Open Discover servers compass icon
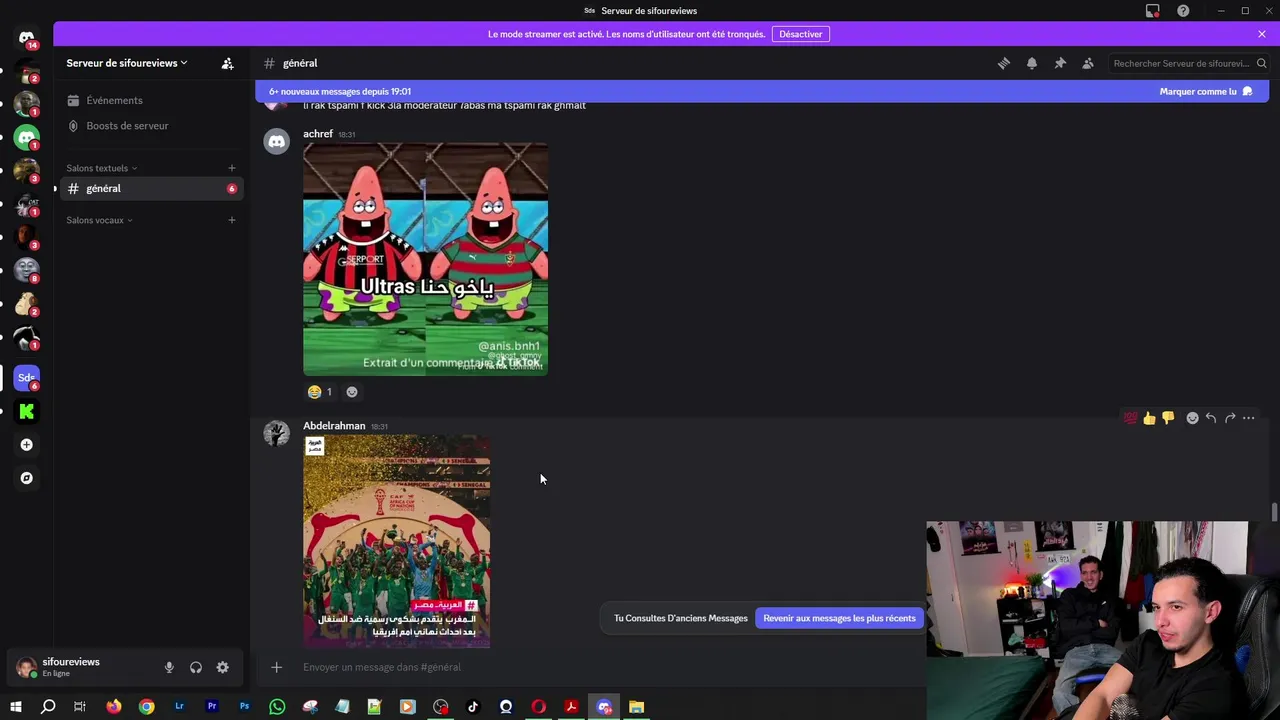Viewport: 1280px width, 720px height. point(27,478)
